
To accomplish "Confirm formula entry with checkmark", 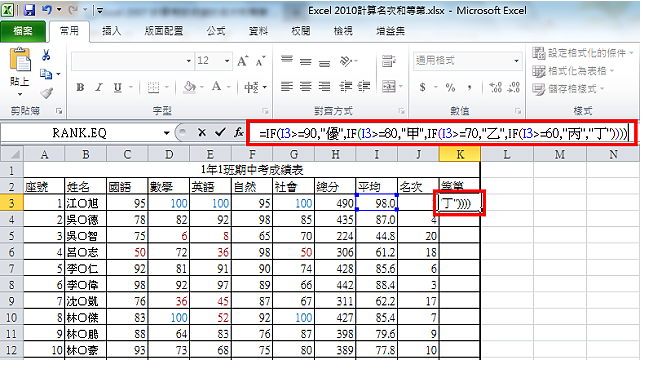I will [220, 132].
